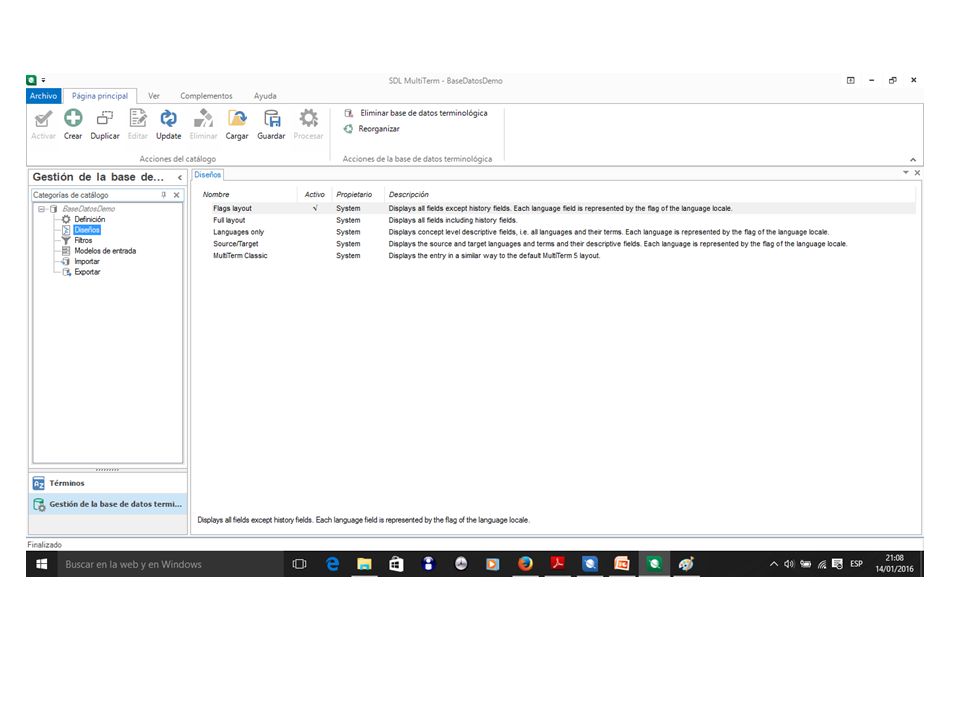This screenshot has height=720, width=960.
Task: Select Diseños in the catalog tree
Action: pos(87,230)
